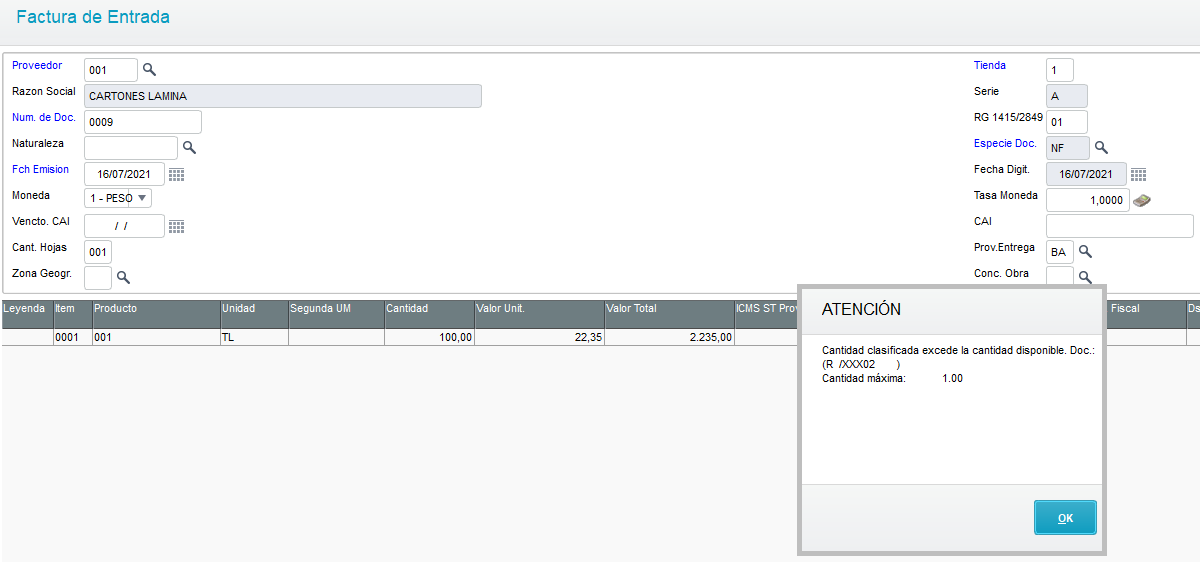Open Zona Geogr. search magnifier icon
Screen dimensions: 1200x562
(x=124, y=277)
